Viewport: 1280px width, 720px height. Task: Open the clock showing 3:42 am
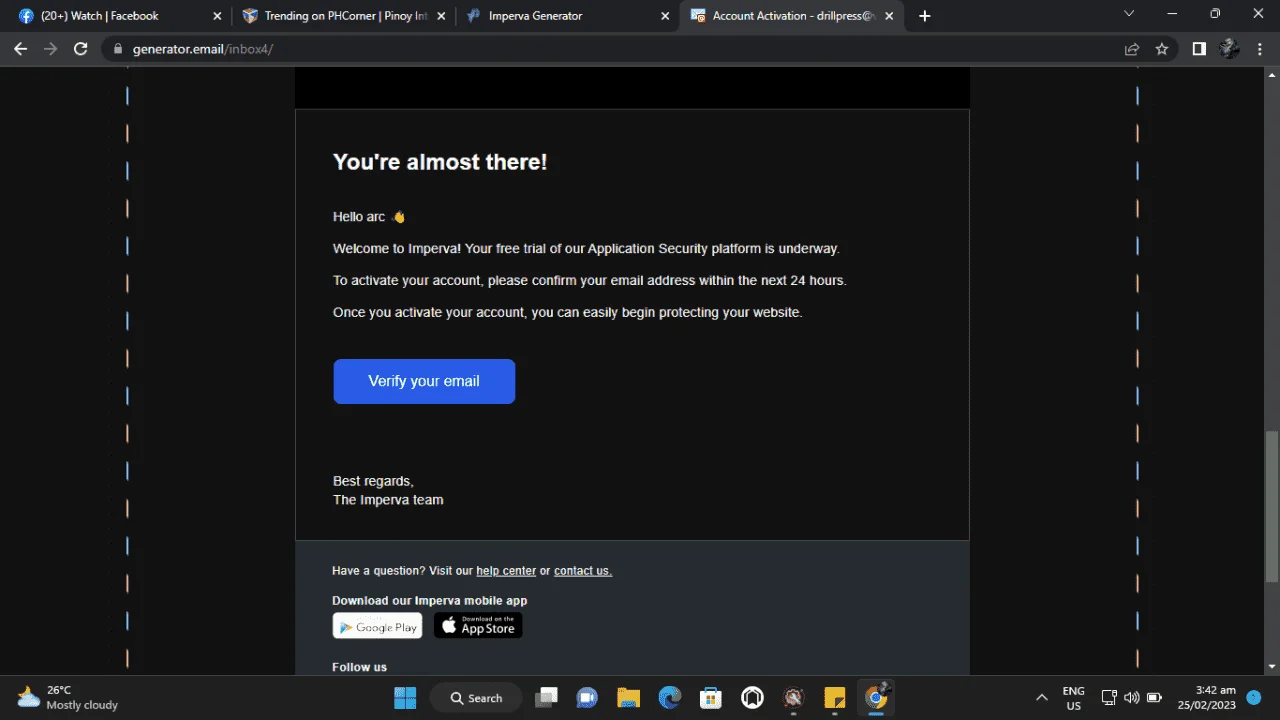1207,698
